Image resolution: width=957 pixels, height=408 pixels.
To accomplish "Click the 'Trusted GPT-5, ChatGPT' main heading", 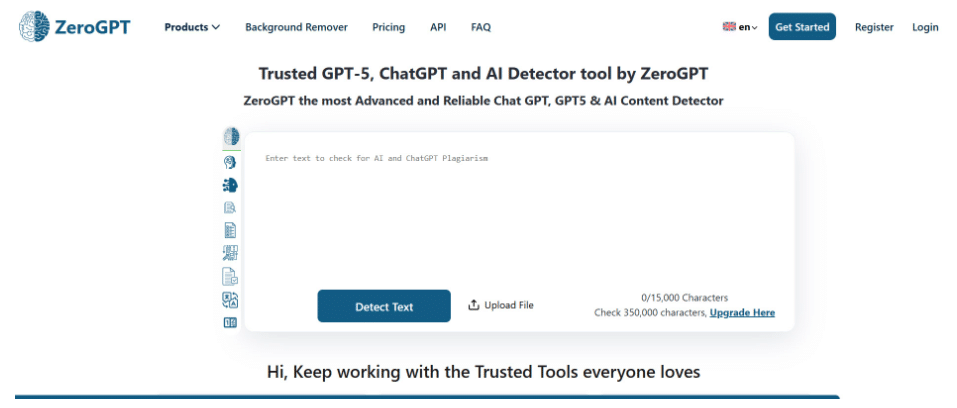I will click(x=483, y=73).
